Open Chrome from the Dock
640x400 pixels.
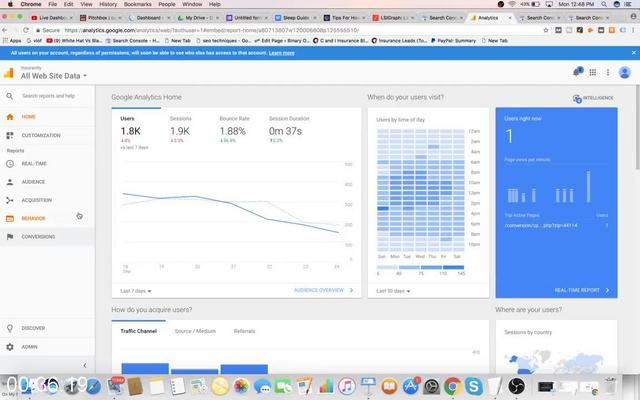click(453, 386)
